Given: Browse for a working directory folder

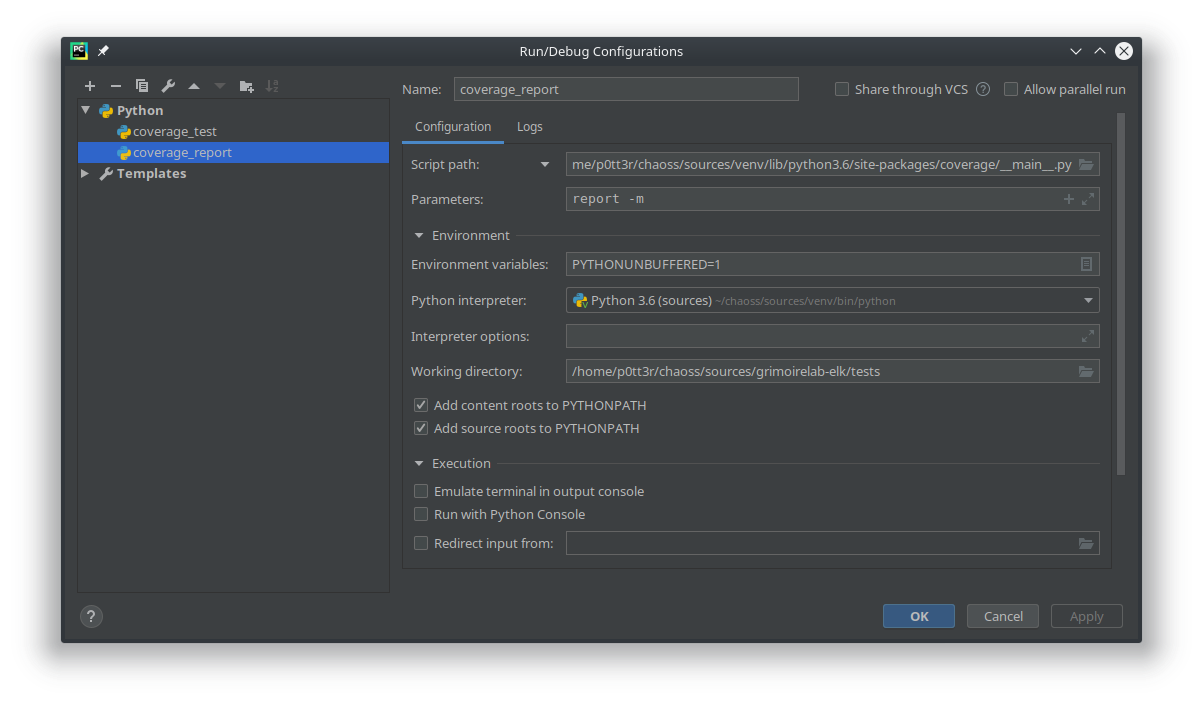Looking at the screenshot, I should pyautogui.click(x=1087, y=371).
